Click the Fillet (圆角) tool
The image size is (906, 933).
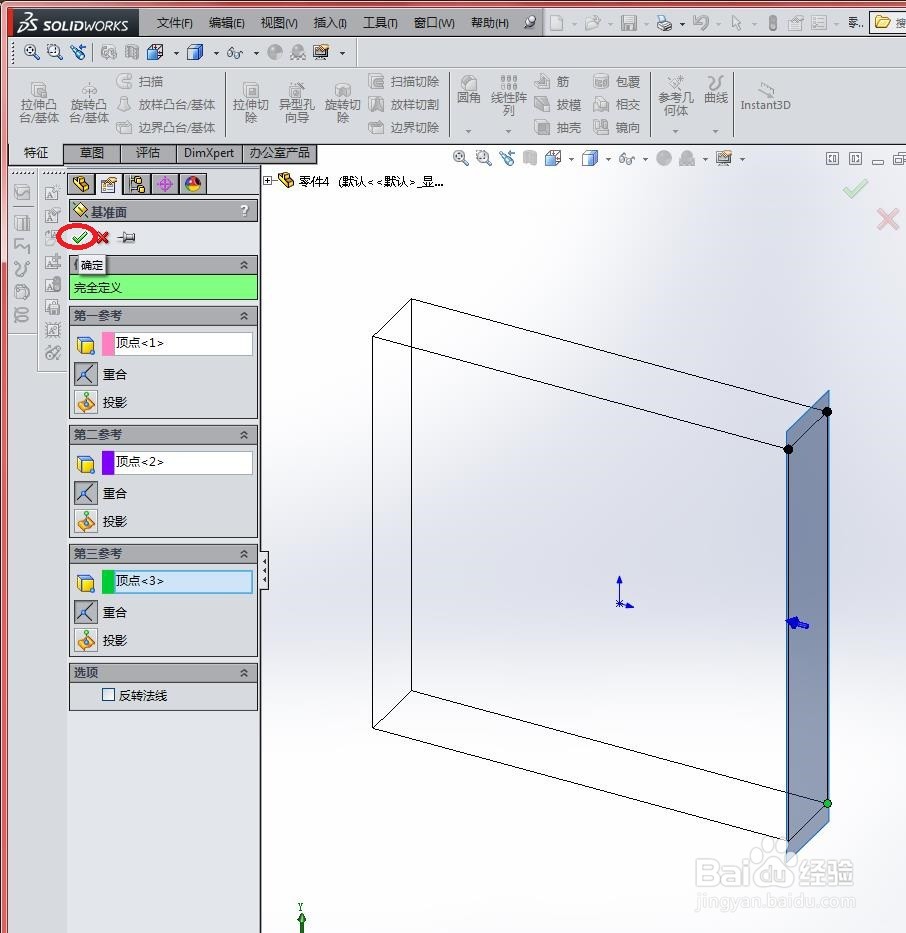[x=469, y=90]
